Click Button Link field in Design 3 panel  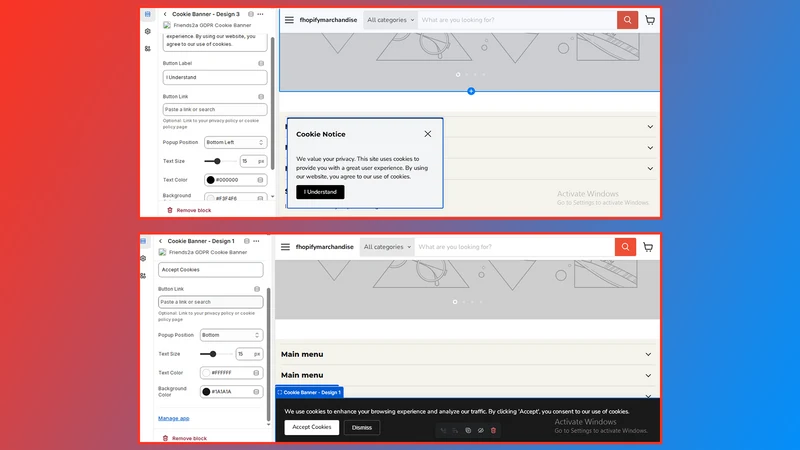pyautogui.click(x=215, y=110)
